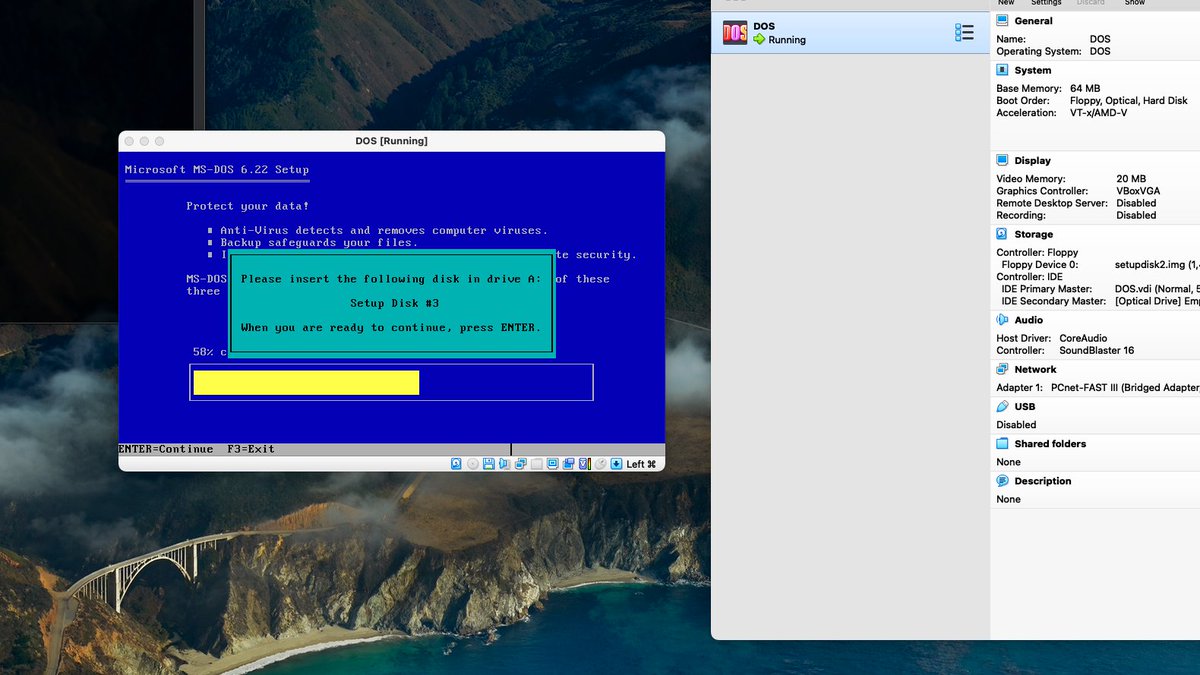Click the optical disc status icon

tap(473, 464)
